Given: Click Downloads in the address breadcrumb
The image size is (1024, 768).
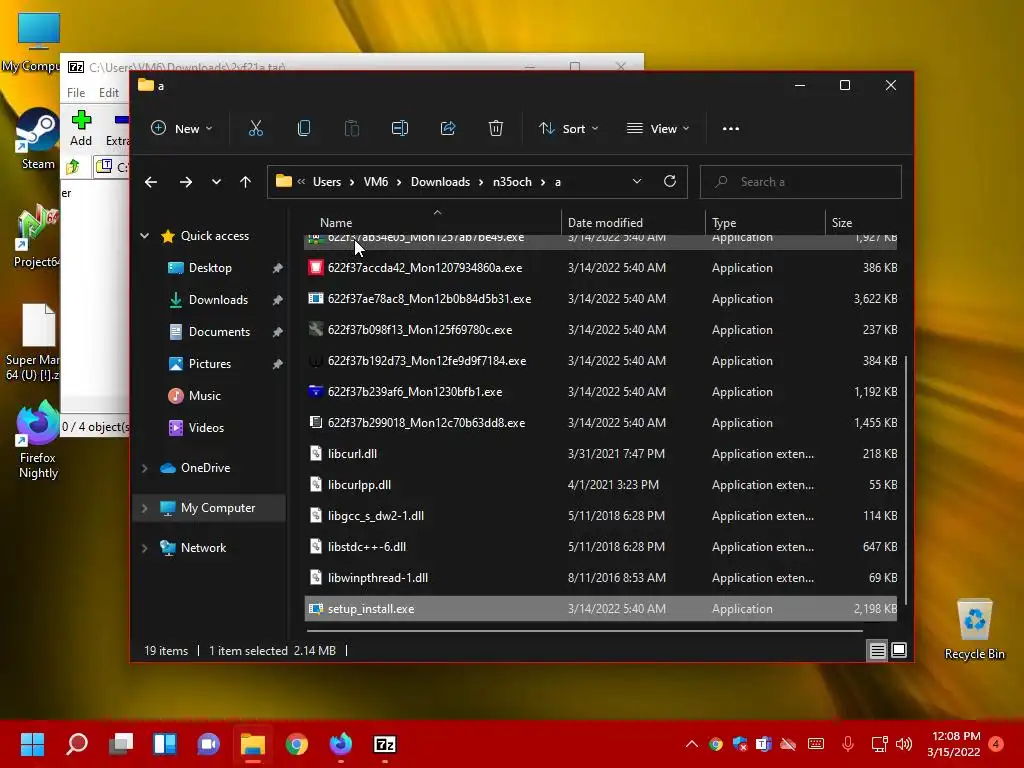Looking at the screenshot, I should 440,182.
